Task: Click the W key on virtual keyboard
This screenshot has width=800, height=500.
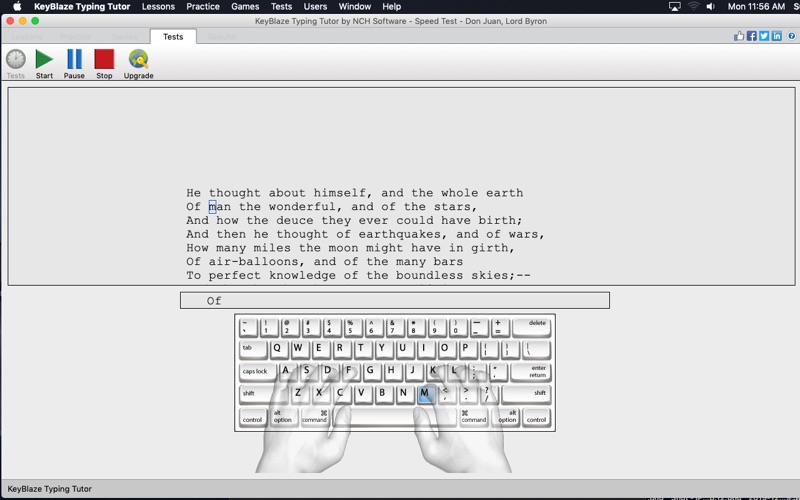Action: (x=298, y=348)
